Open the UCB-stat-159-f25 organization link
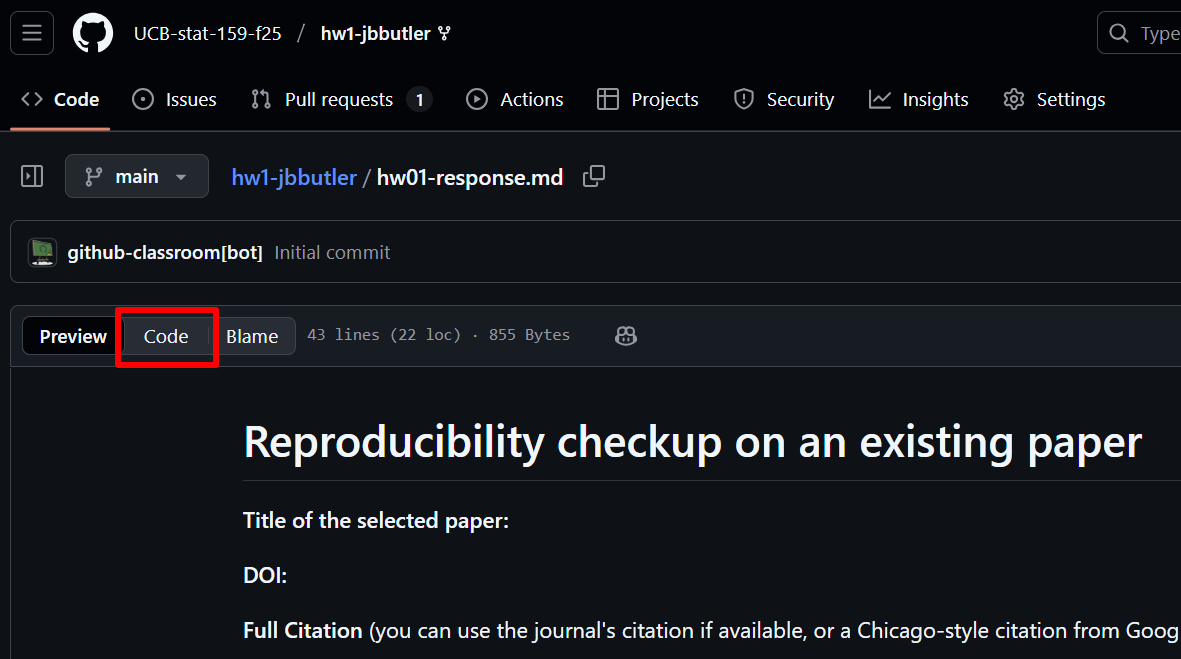Image resolution: width=1181 pixels, height=659 pixels. click(208, 34)
